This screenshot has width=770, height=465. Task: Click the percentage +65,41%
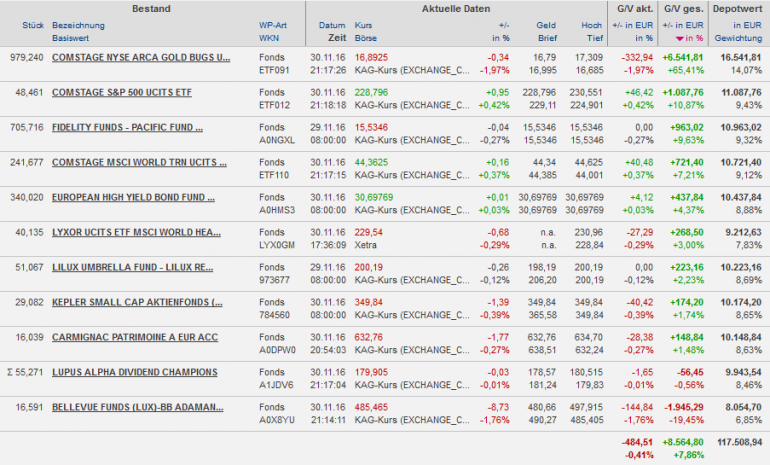686,70
